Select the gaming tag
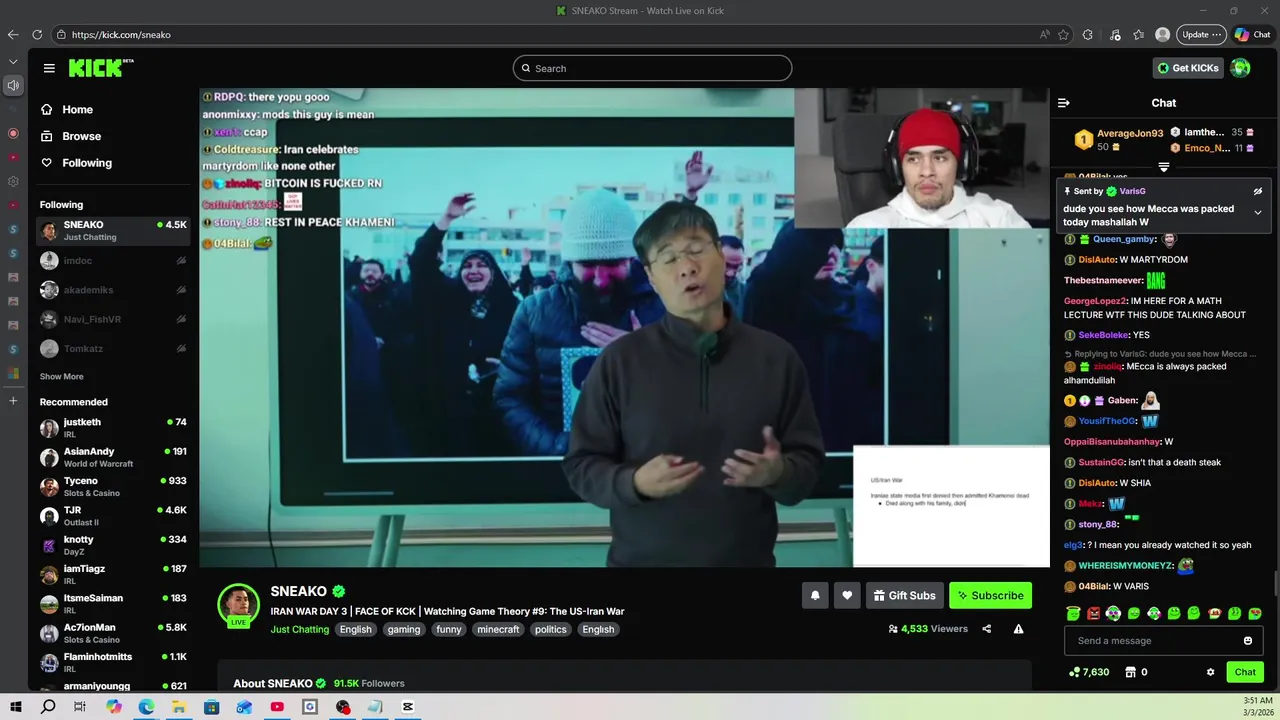Screen dimensions: 1280x720 coord(404,629)
